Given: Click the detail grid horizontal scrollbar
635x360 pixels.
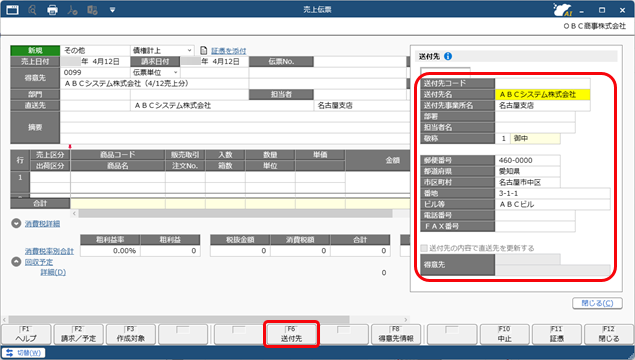Looking at the screenshot, I should tap(235, 213).
